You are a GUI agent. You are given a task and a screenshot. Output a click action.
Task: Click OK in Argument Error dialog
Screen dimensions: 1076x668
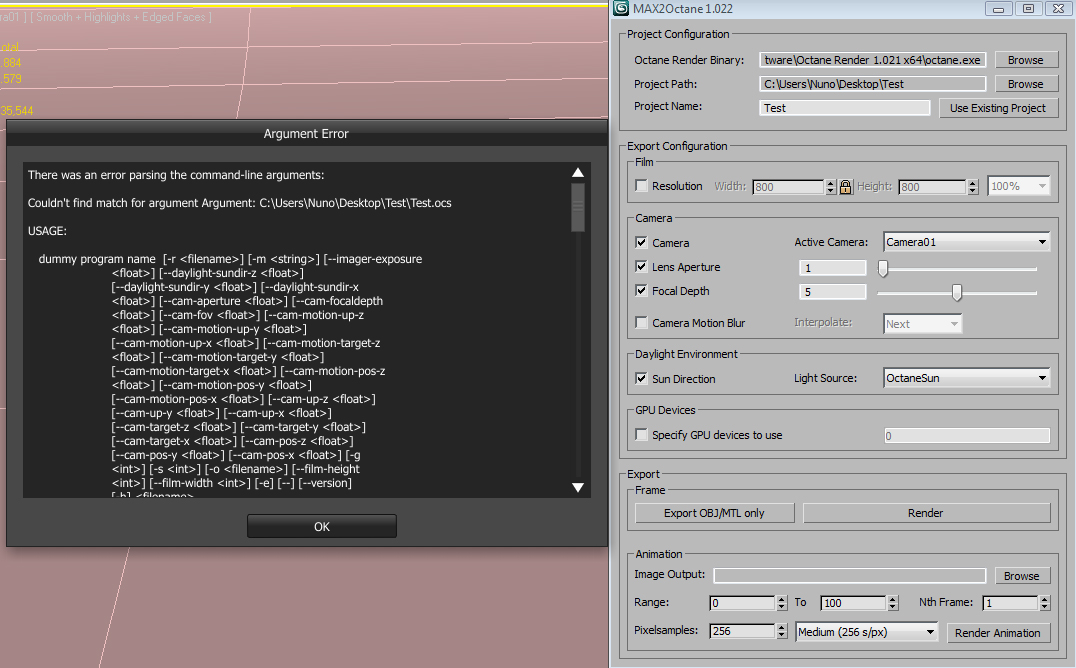coord(322,527)
